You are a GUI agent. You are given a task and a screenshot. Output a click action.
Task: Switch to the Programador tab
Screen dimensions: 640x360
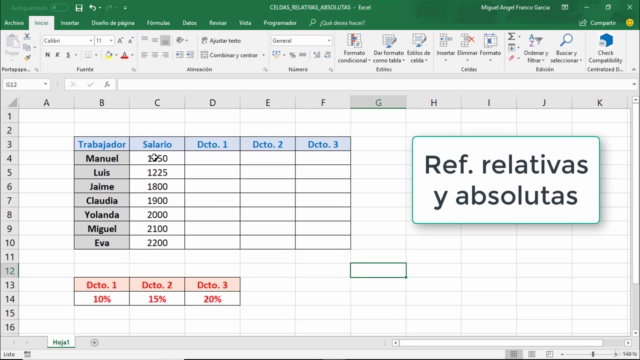pos(280,23)
